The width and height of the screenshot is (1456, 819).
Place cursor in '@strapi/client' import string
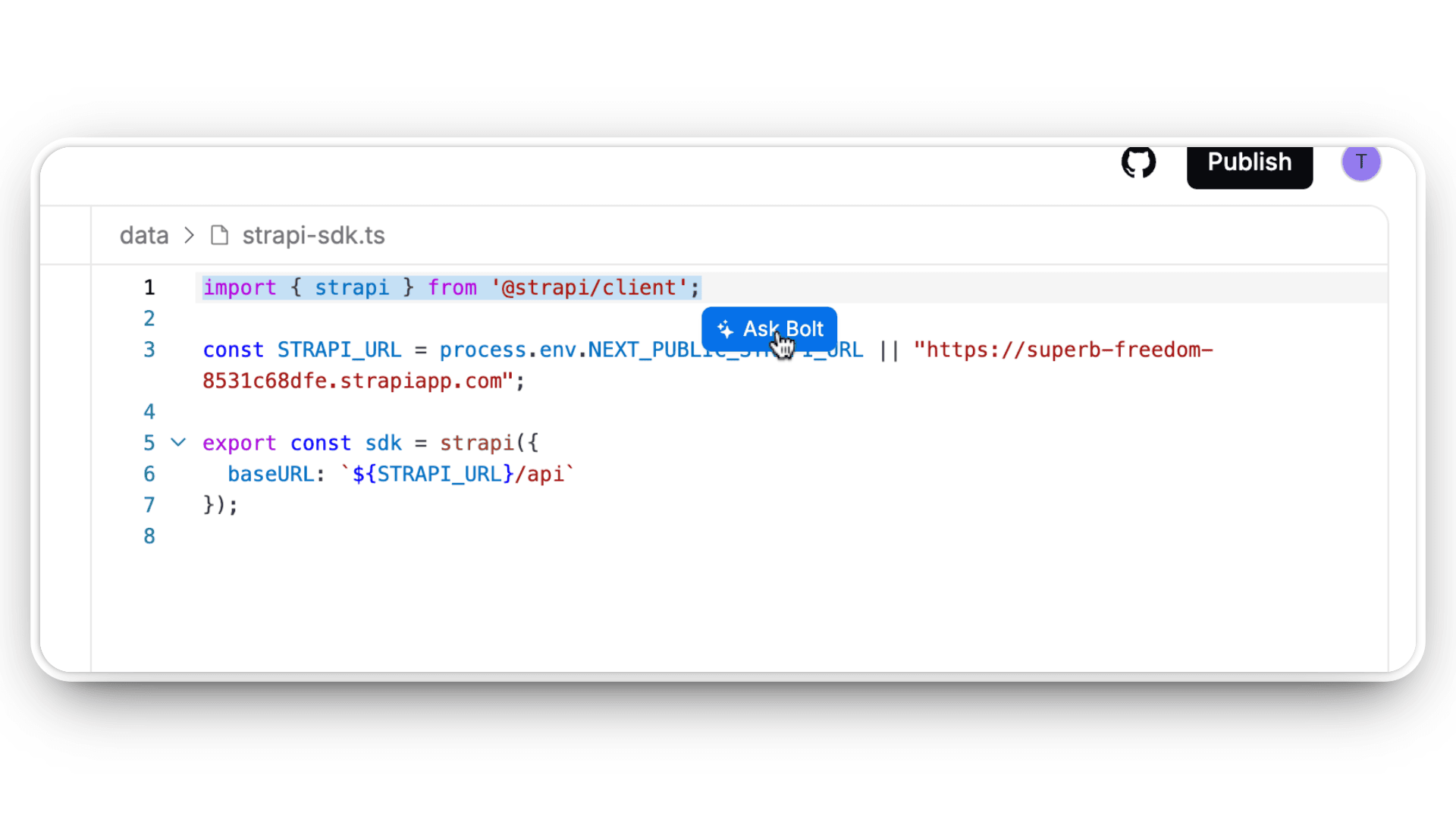[589, 287]
